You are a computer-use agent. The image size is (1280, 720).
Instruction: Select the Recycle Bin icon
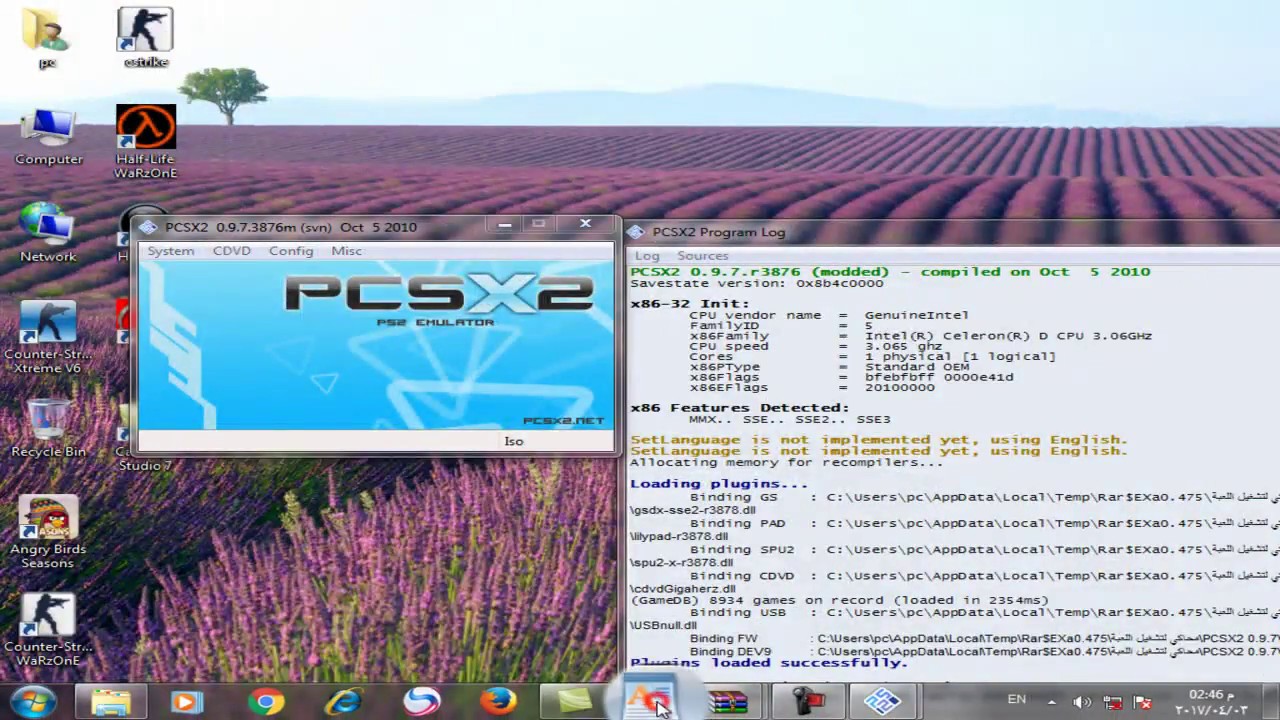coord(48,427)
